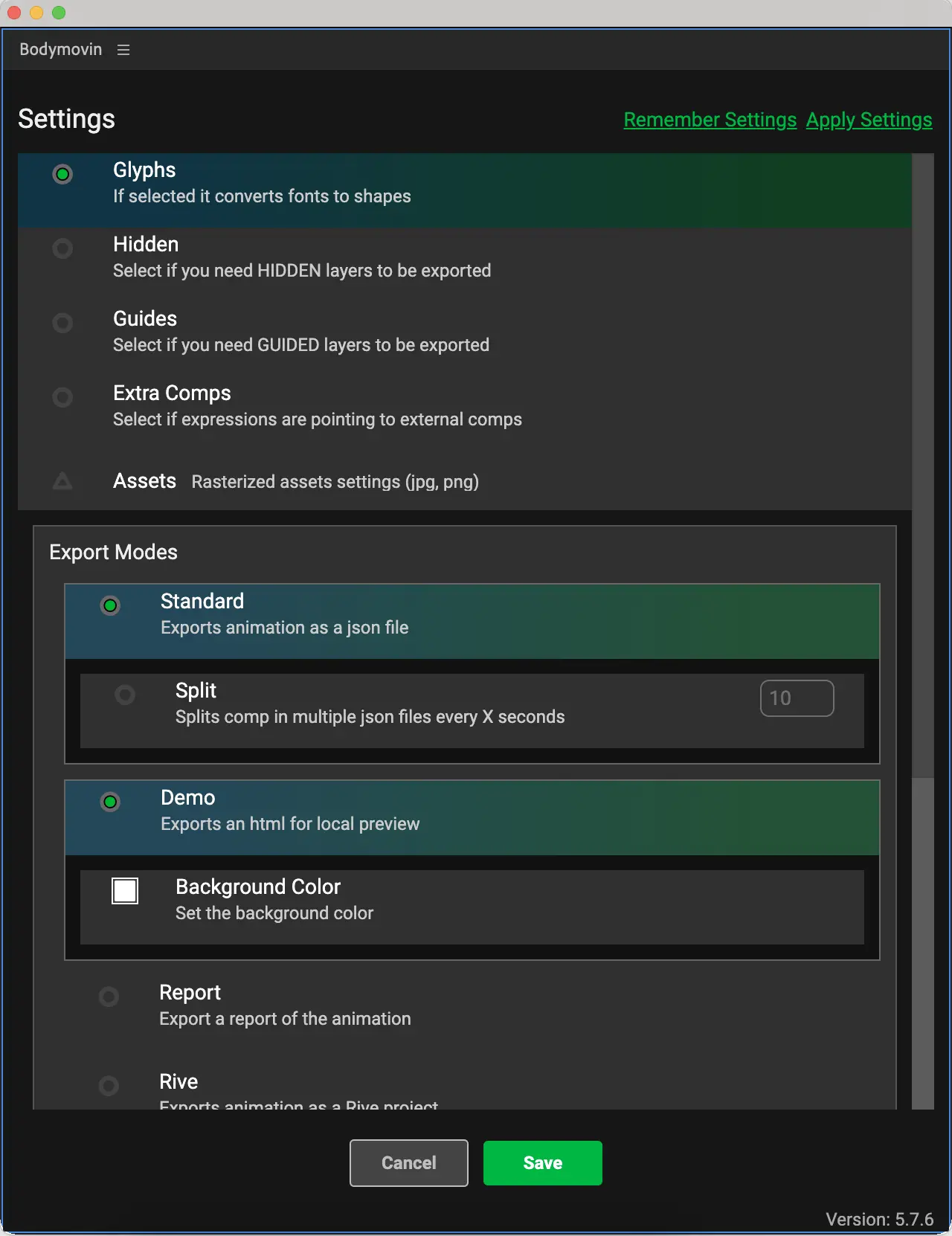The image size is (952, 1236).
Task: Click the Bodymovin panel title tab
Action: point(60,50)
